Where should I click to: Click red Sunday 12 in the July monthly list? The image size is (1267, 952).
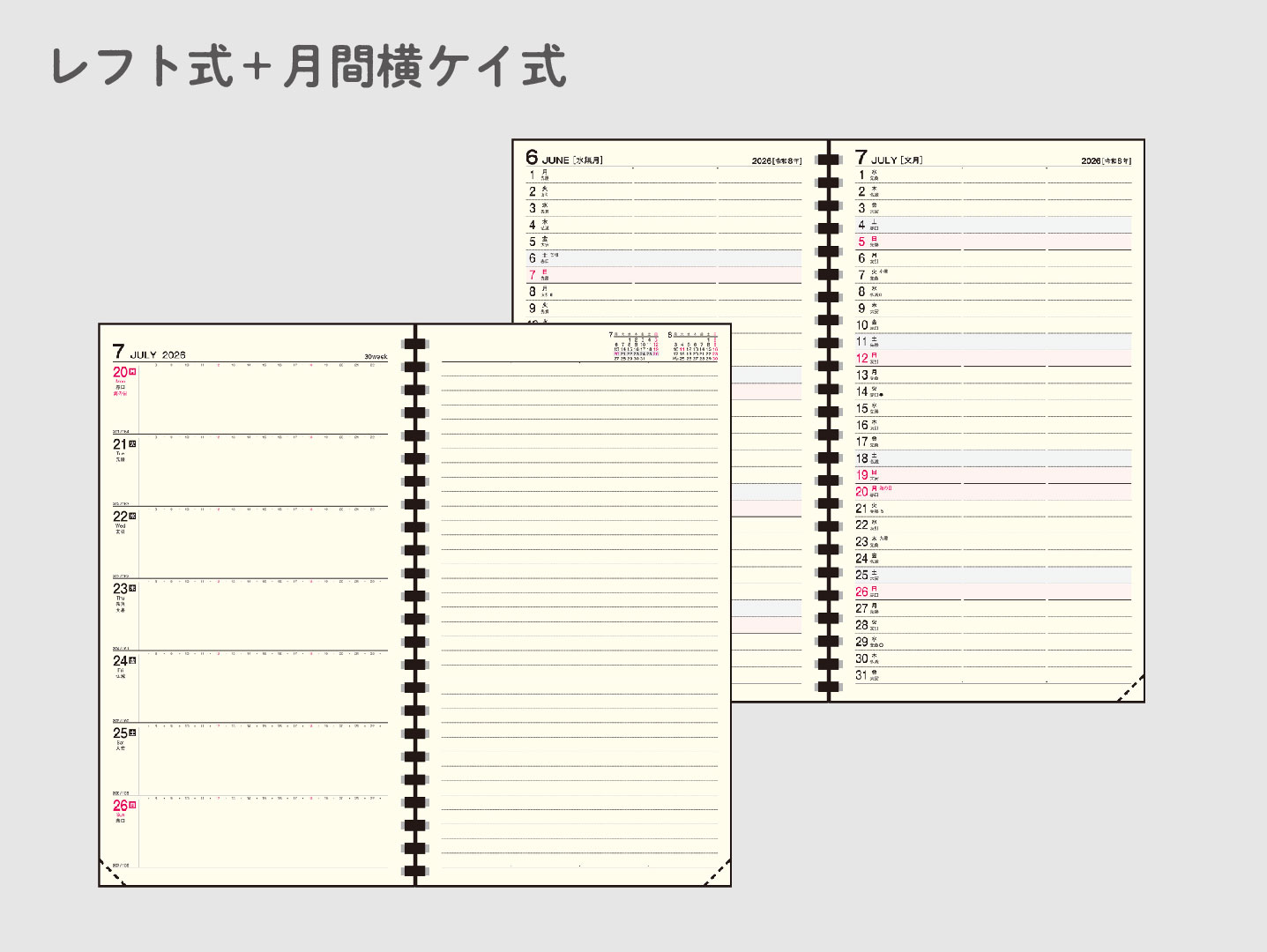[861, 359]
